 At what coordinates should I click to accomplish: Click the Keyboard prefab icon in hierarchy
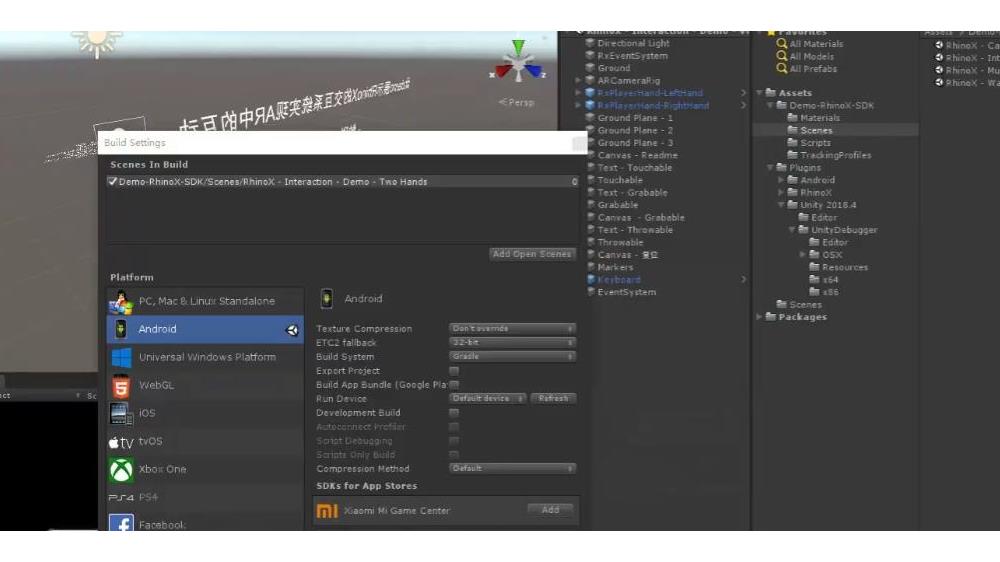coord(591,280)
